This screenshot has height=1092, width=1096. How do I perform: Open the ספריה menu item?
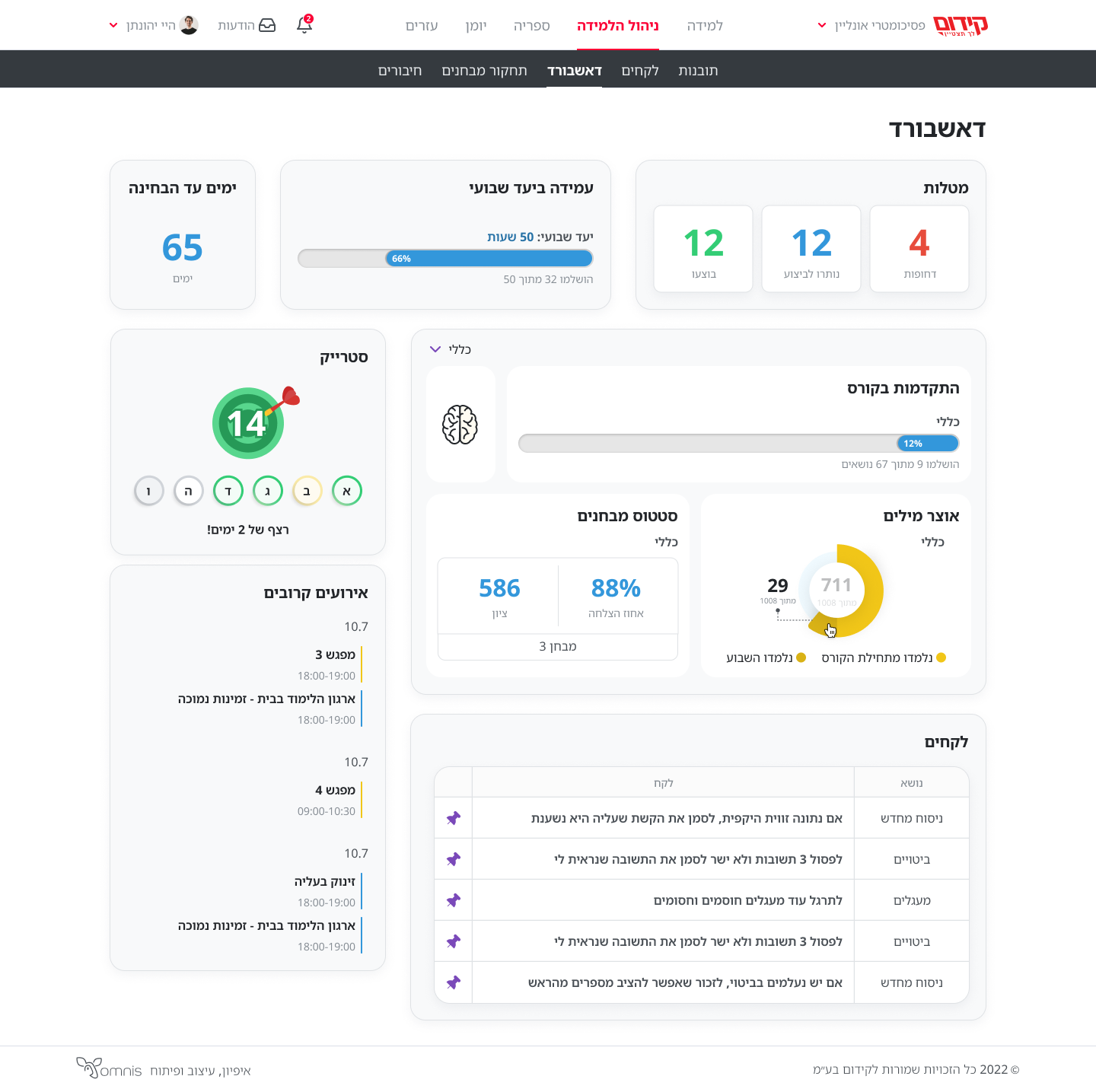(531, 25)
